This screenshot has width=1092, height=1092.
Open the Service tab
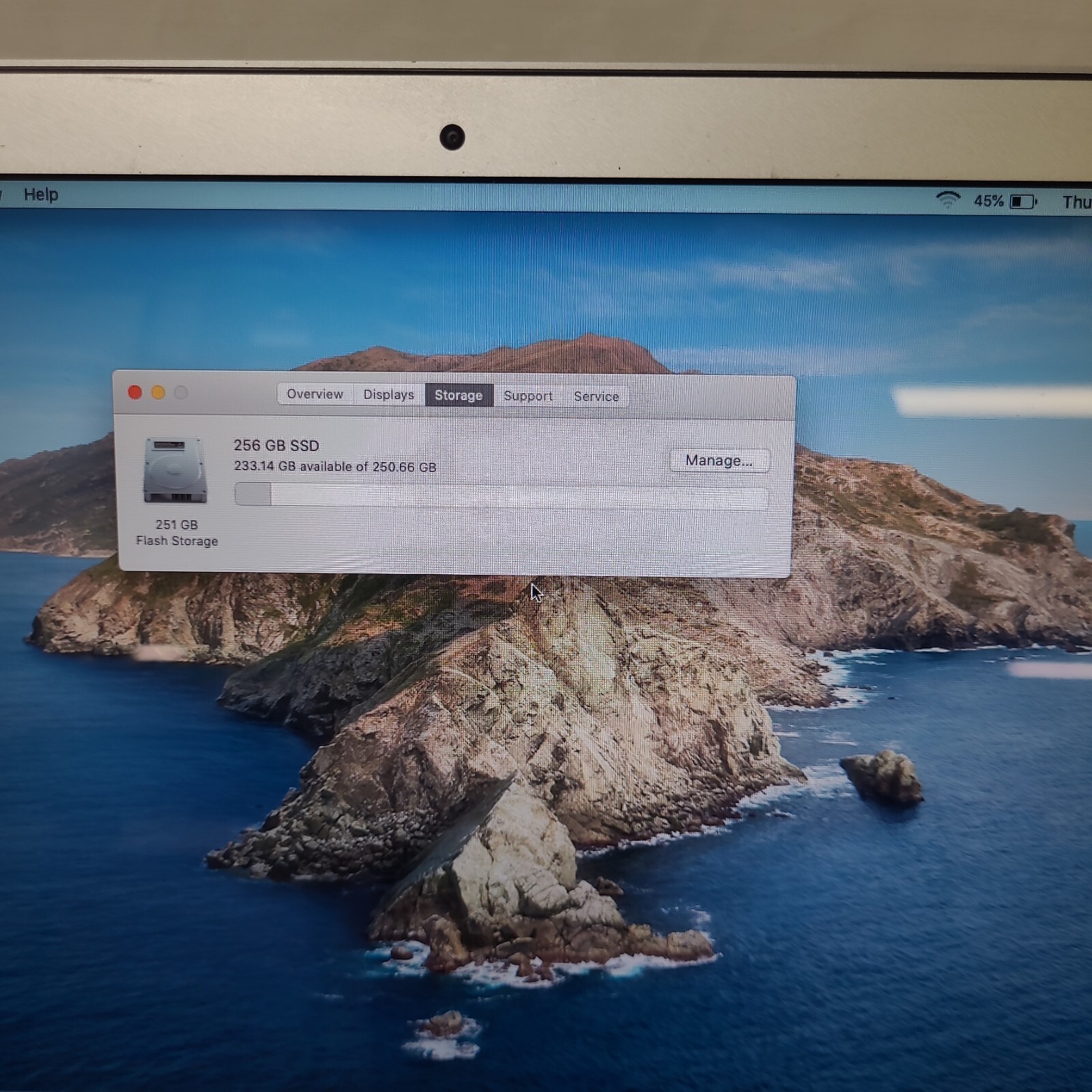coord(596,397)
